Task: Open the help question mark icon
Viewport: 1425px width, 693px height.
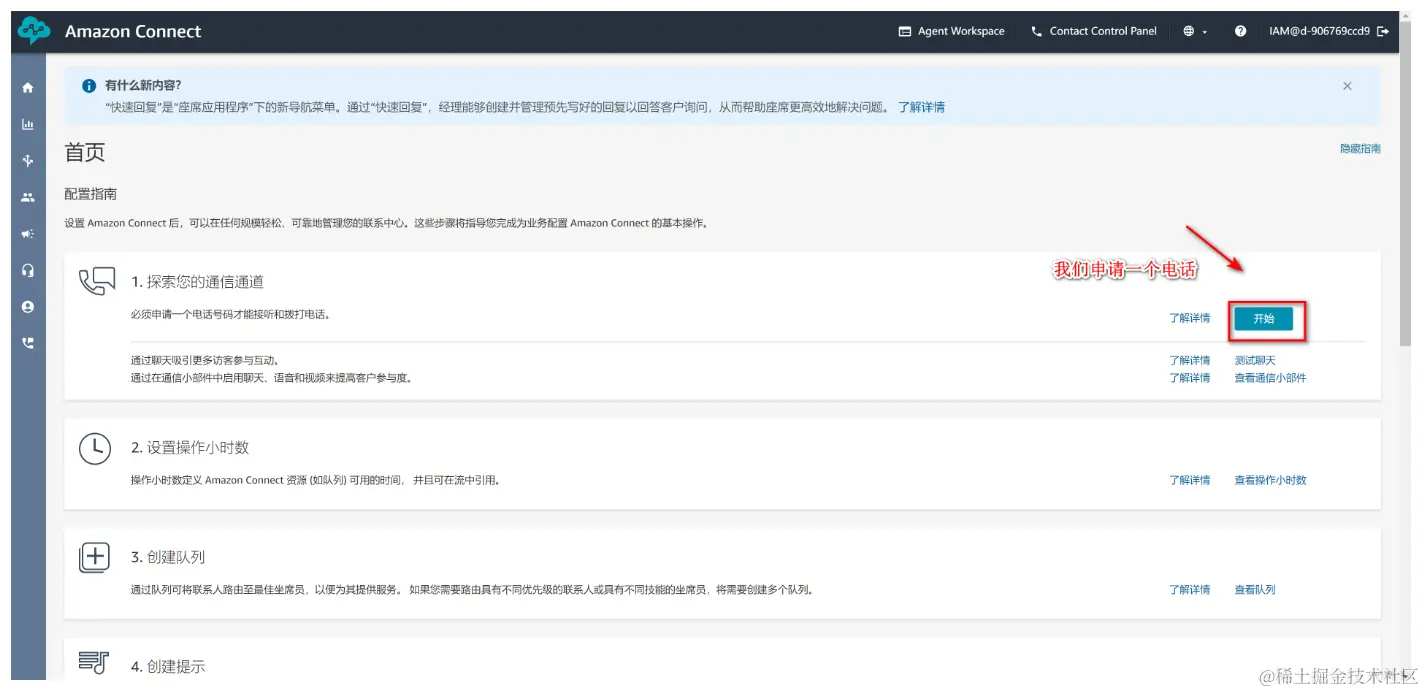Action: coord(1240,32)
